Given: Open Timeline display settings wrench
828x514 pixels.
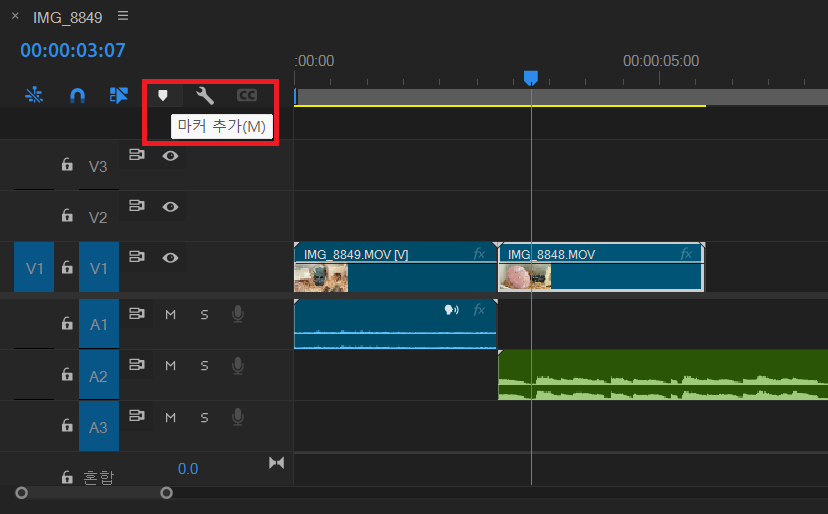Looking at the screenshot, I should click(205, 96).
